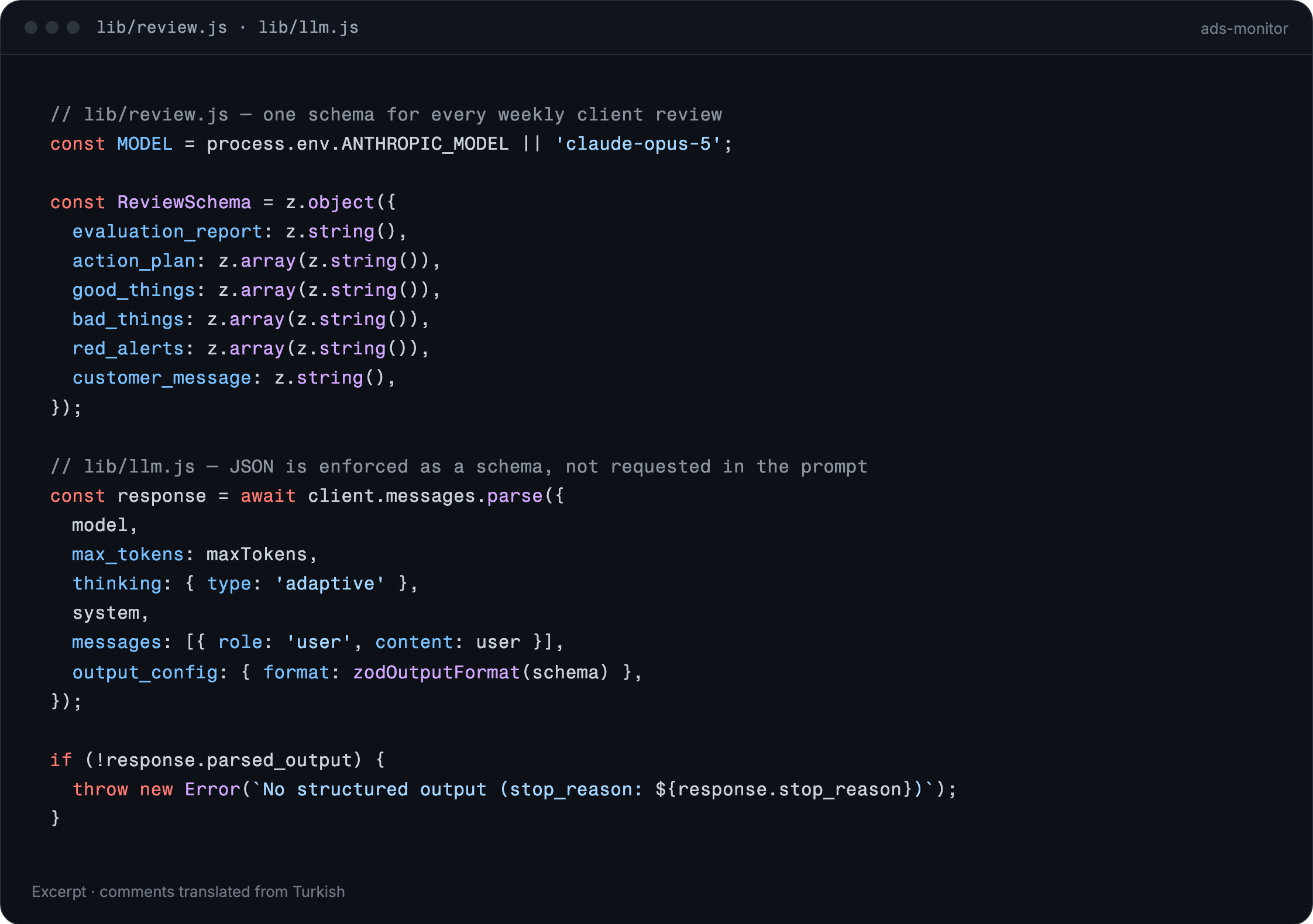Click the 'model,' shorthand property line
The image size is (1313, 924).
point(105,525)
